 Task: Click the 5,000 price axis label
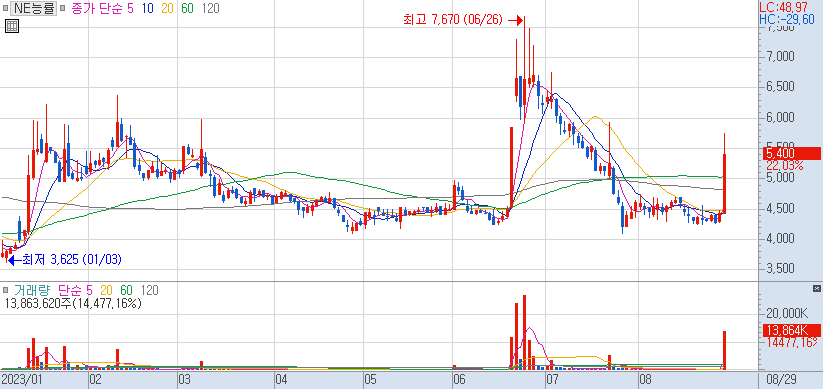780,178
